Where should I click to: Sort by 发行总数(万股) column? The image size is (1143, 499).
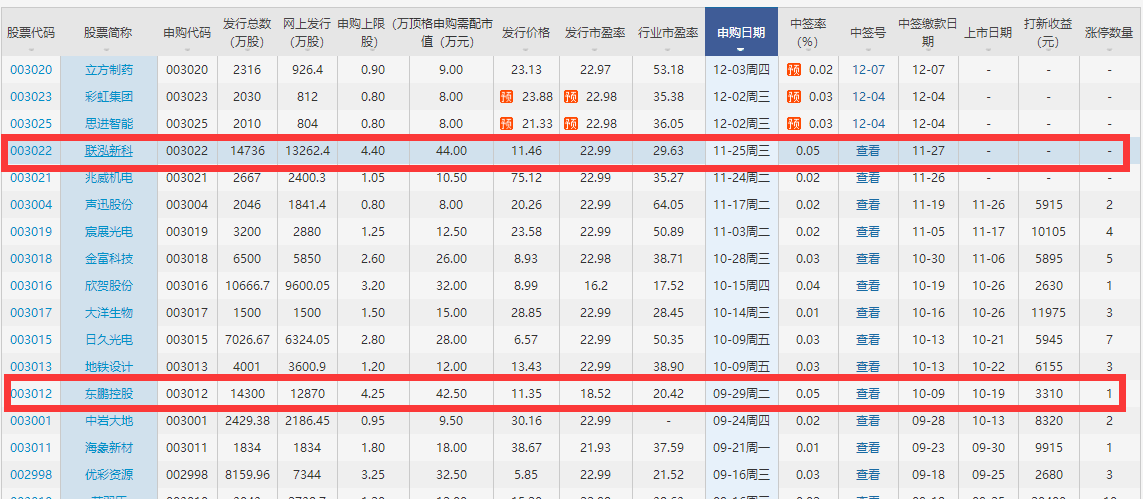[x=246, y=34]
